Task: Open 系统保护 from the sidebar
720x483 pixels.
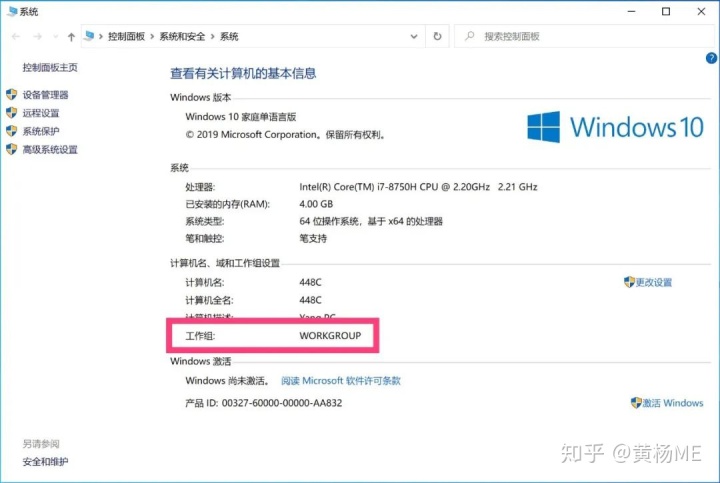Action: pos(41,131)
